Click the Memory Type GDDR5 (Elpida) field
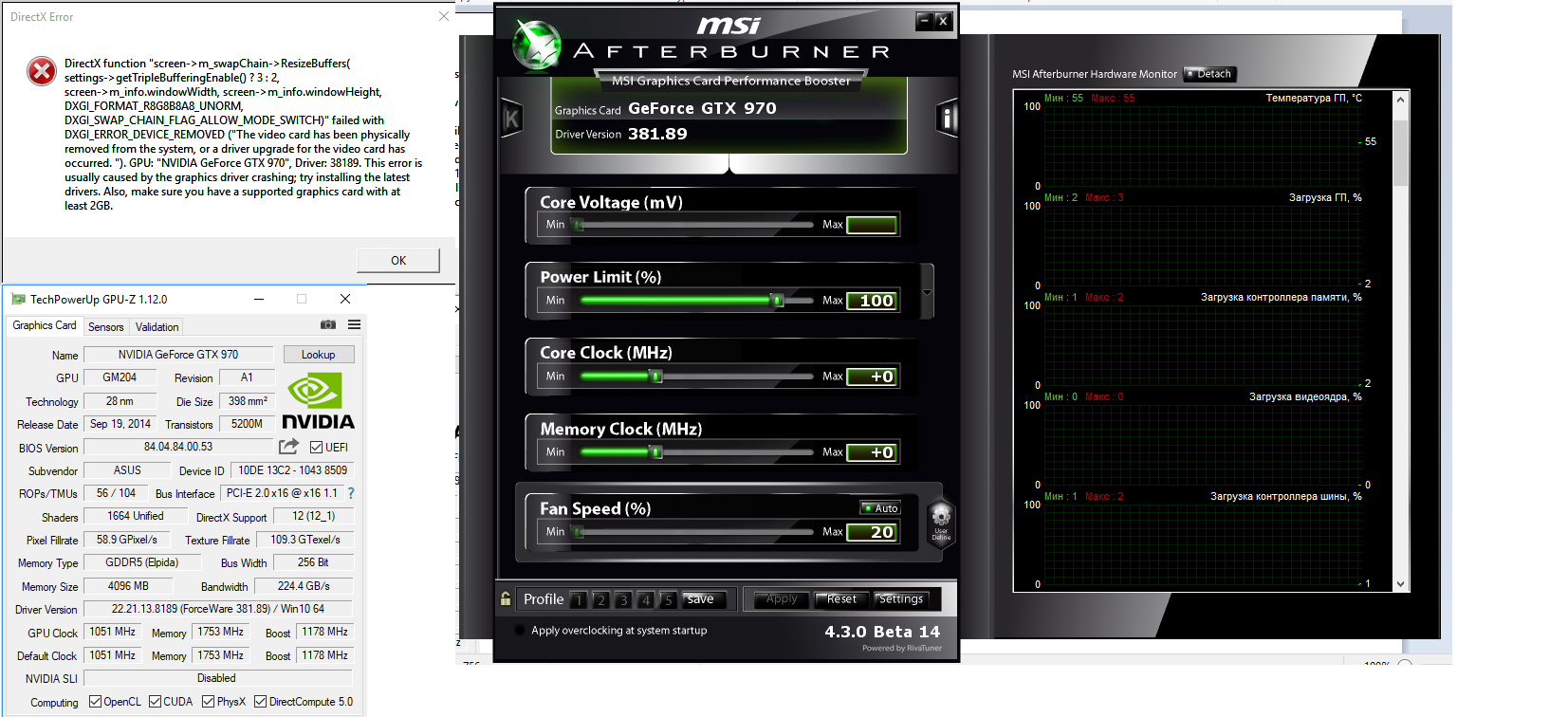The image size is (1568, 717). coord(142,562)
